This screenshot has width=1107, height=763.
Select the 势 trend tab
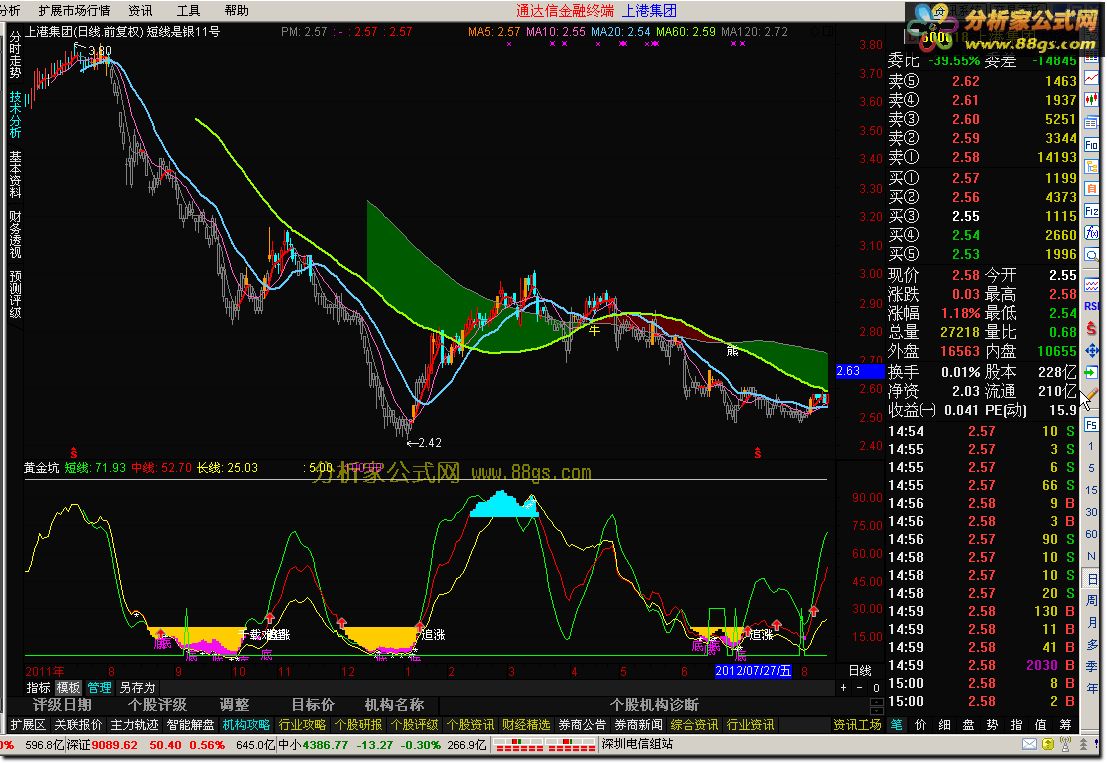point(992,725)
